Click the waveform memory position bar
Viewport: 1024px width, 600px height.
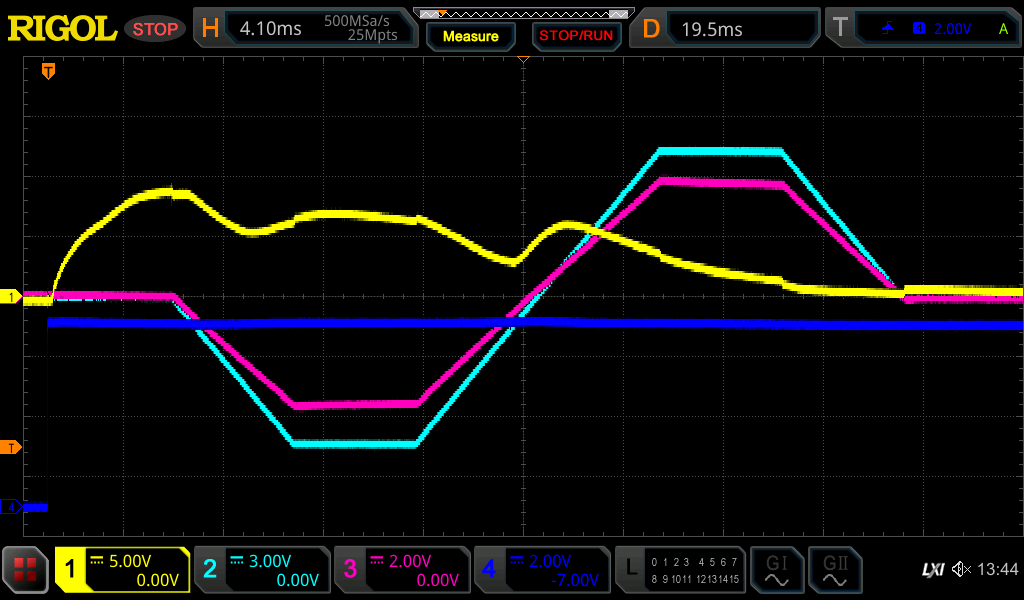(523, 13)
